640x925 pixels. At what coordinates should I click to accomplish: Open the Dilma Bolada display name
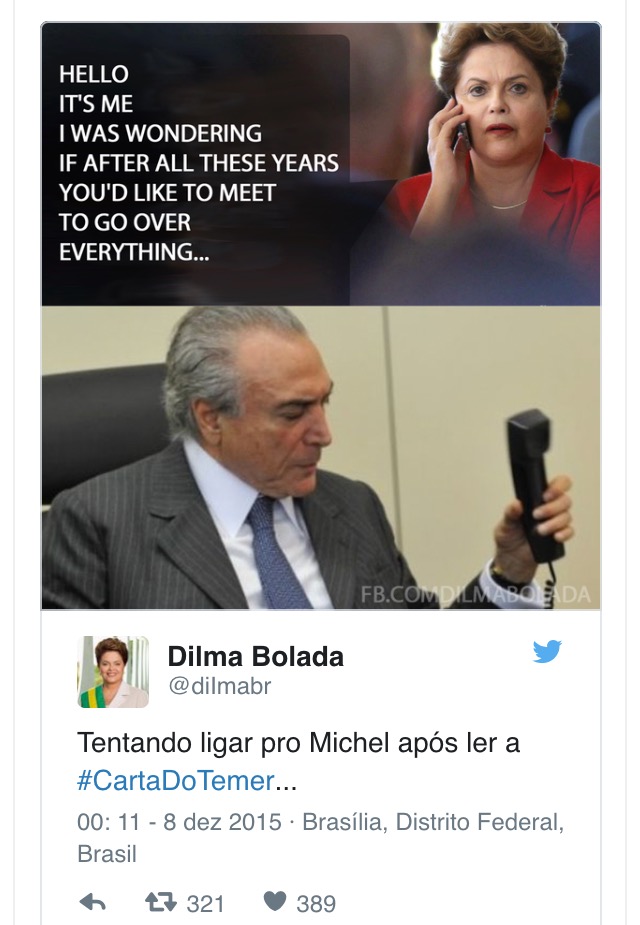pos(255,657)
